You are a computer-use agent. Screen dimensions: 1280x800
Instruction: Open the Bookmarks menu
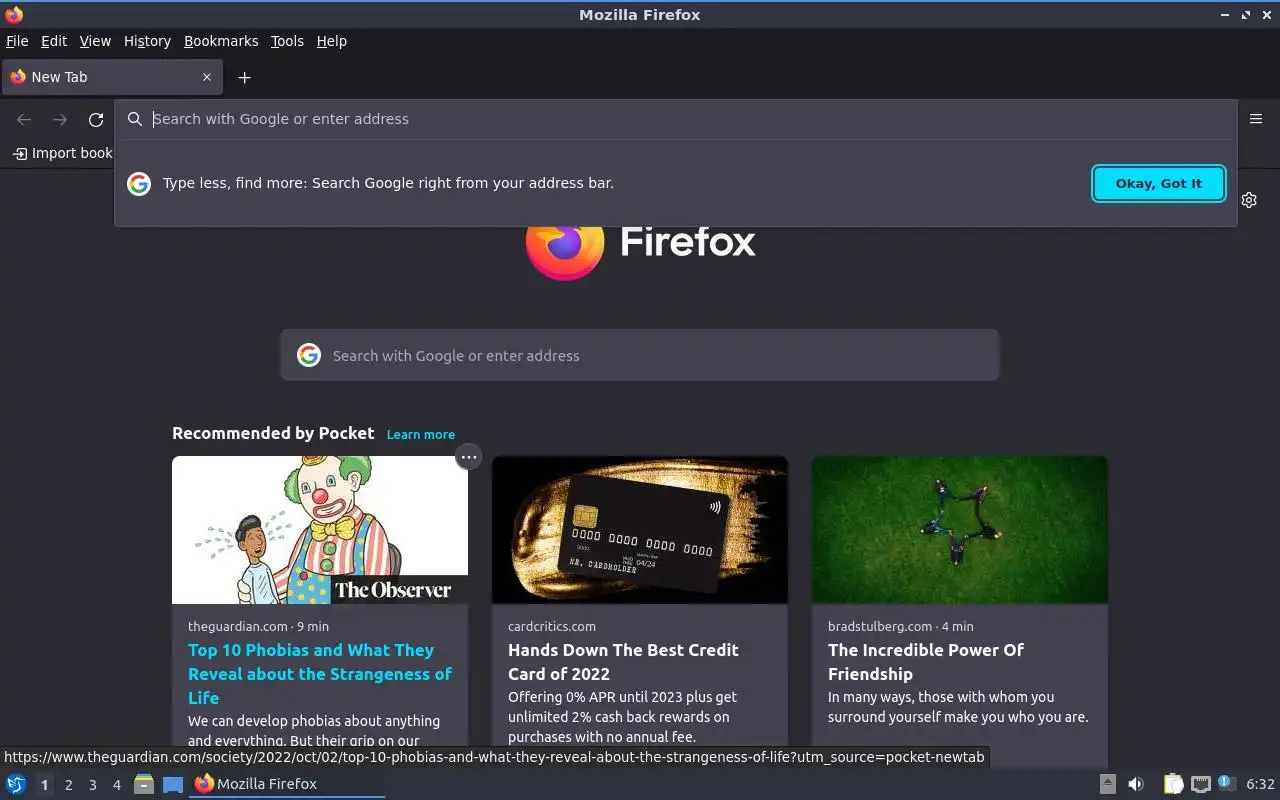coord(221,41)
